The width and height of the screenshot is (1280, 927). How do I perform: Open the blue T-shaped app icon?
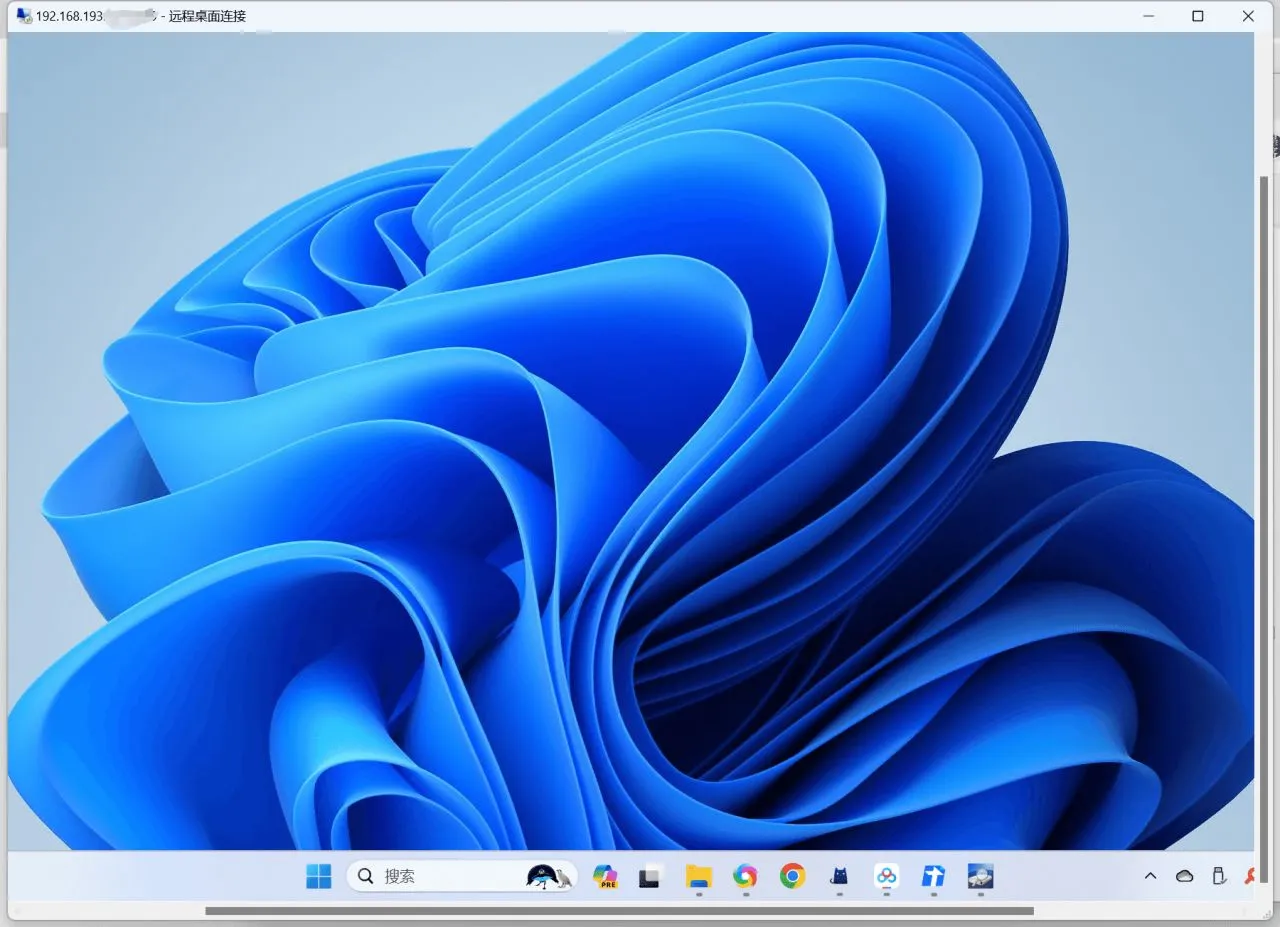coord(933,876)
